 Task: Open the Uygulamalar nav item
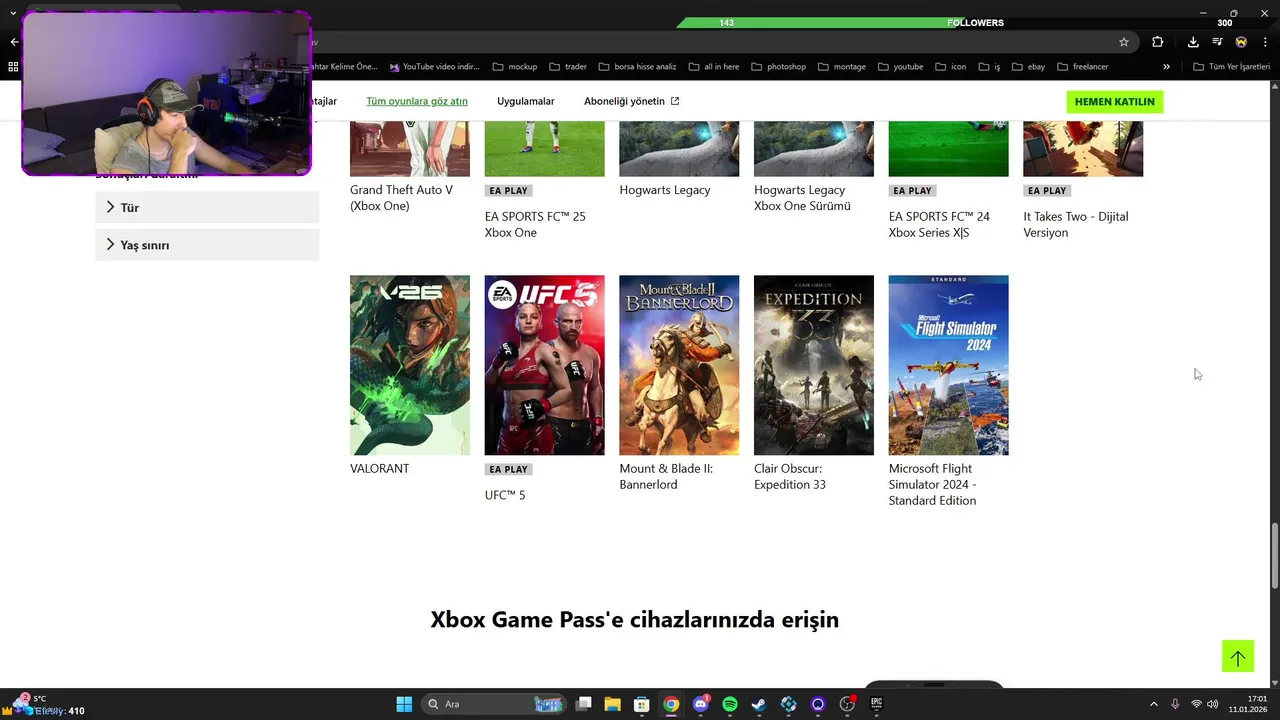pyautogui.click(x=526, y=101)
